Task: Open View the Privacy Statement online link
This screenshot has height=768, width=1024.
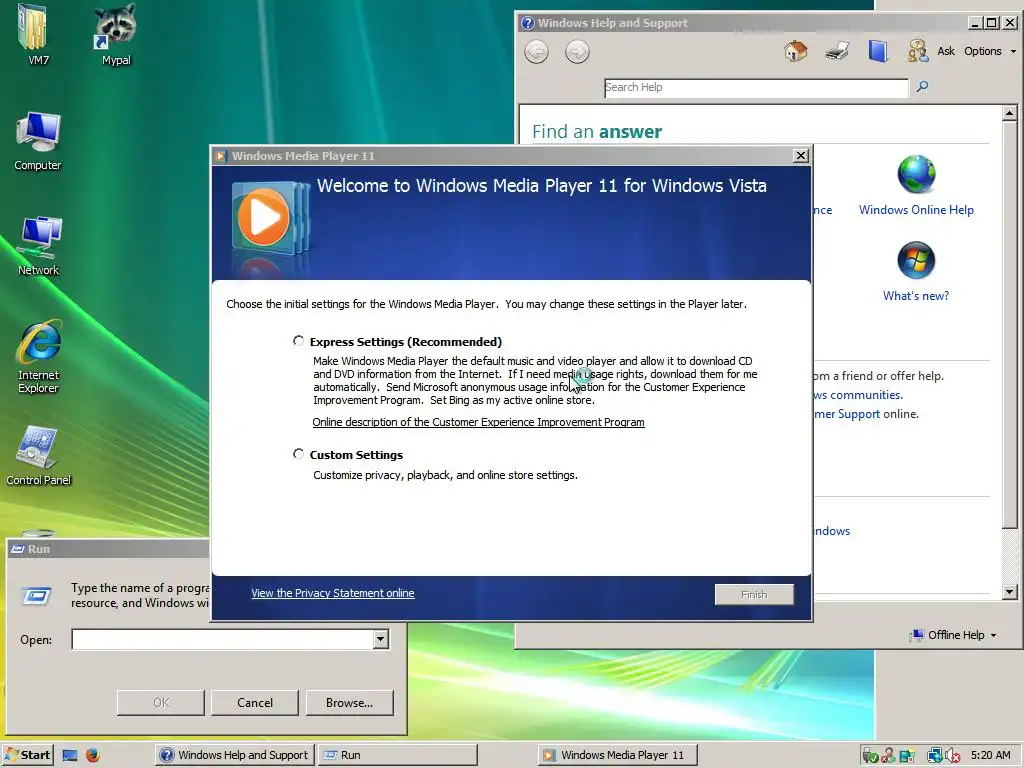Action: [333, 593]
